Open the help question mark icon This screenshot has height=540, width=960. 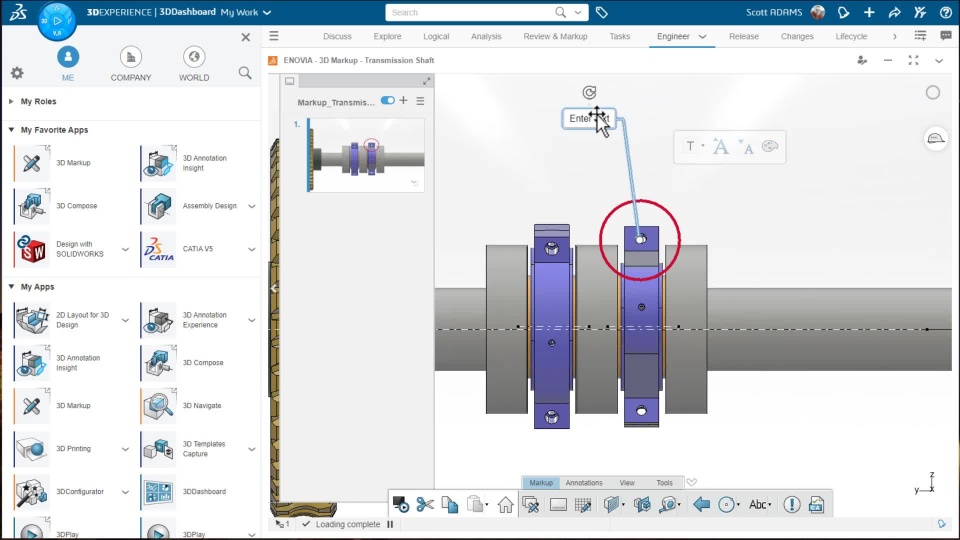[x=945, y=12]
